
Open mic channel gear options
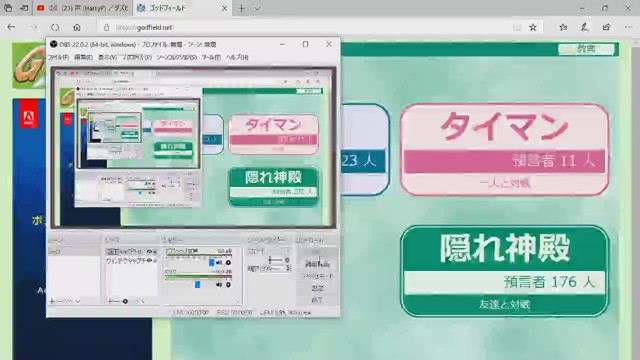(x=228, y=284)
